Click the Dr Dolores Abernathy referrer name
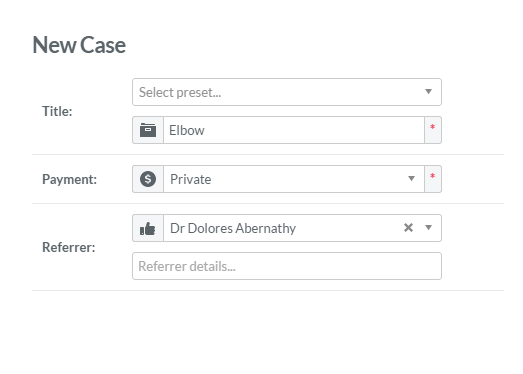The height and width of the screenshot is (374, 523). point(233,229)
